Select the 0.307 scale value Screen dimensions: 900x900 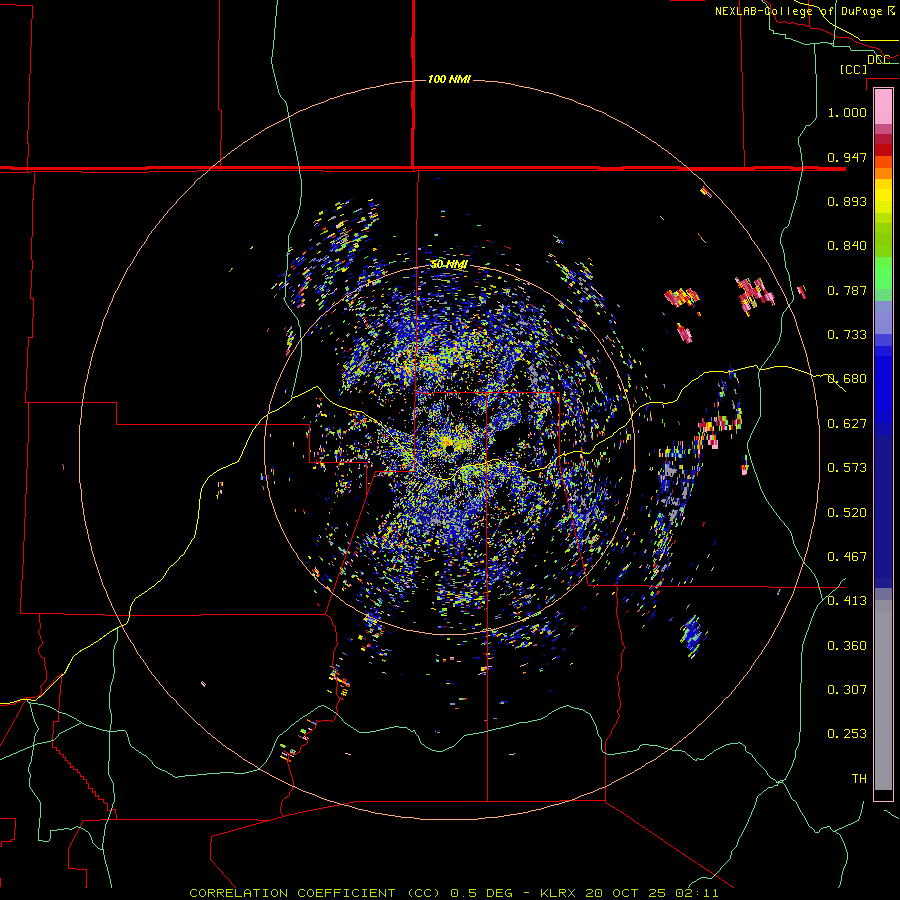tap(847, 690)
